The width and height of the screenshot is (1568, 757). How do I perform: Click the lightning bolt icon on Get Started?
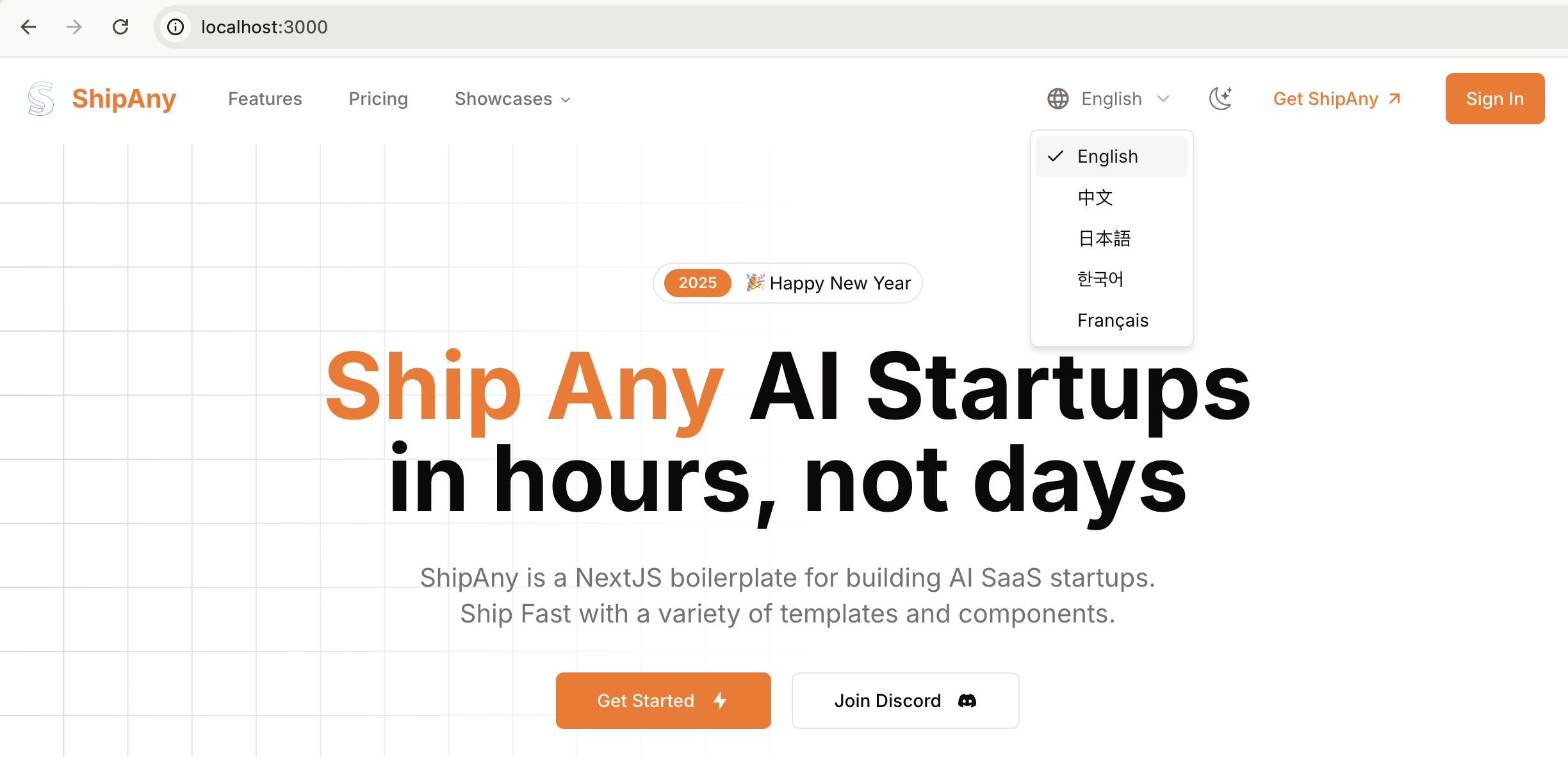[720, 701]
